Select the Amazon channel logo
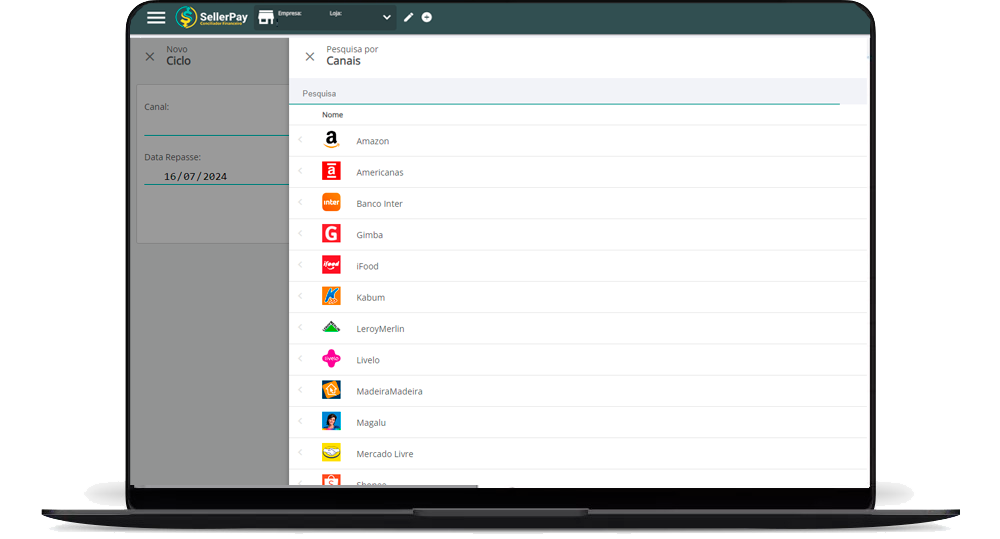Viewport: 1000px width, 539px height. pyautogui.click(x=331, y=141)
